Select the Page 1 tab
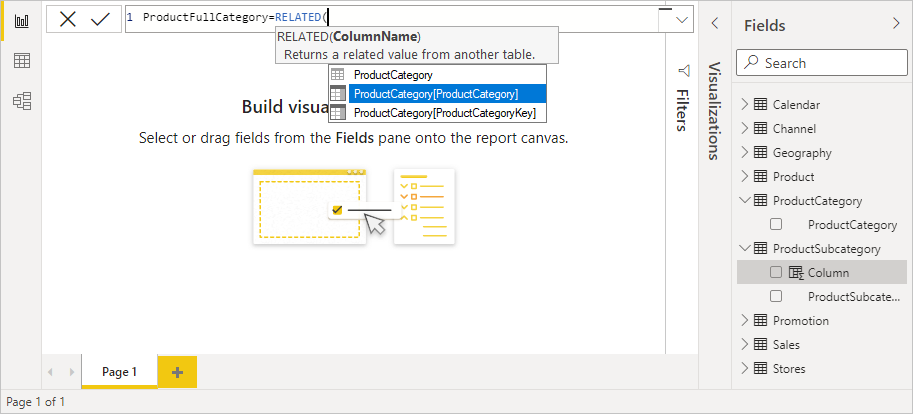The image size is (913, 414). pyautogui.click(x=117, y=372)
